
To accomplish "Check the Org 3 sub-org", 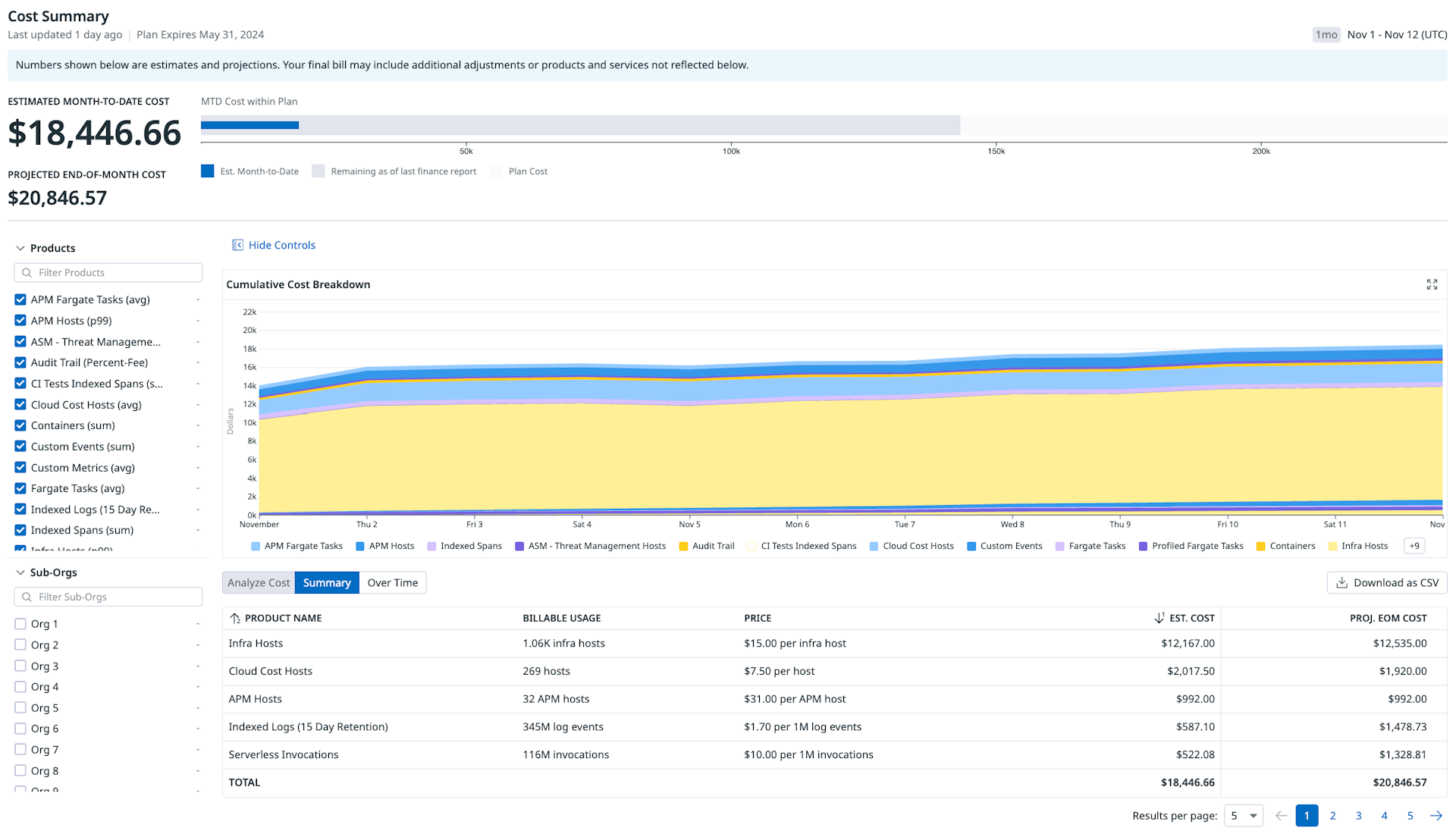I will pos(20,666).
